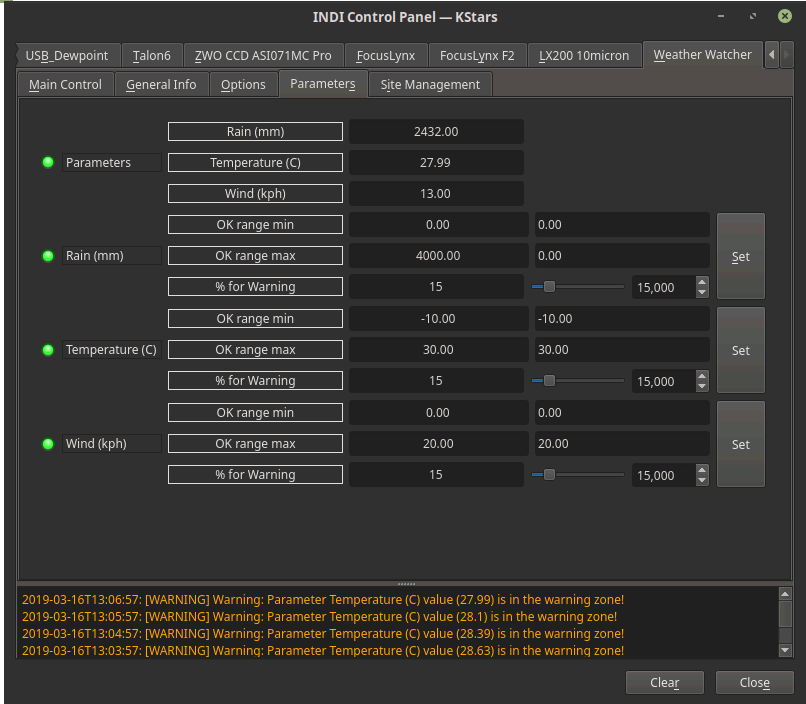Select the Parameters tab
The height and width of the screenshot is (704, 806).
pyautogui.click(x=323, y=84)
